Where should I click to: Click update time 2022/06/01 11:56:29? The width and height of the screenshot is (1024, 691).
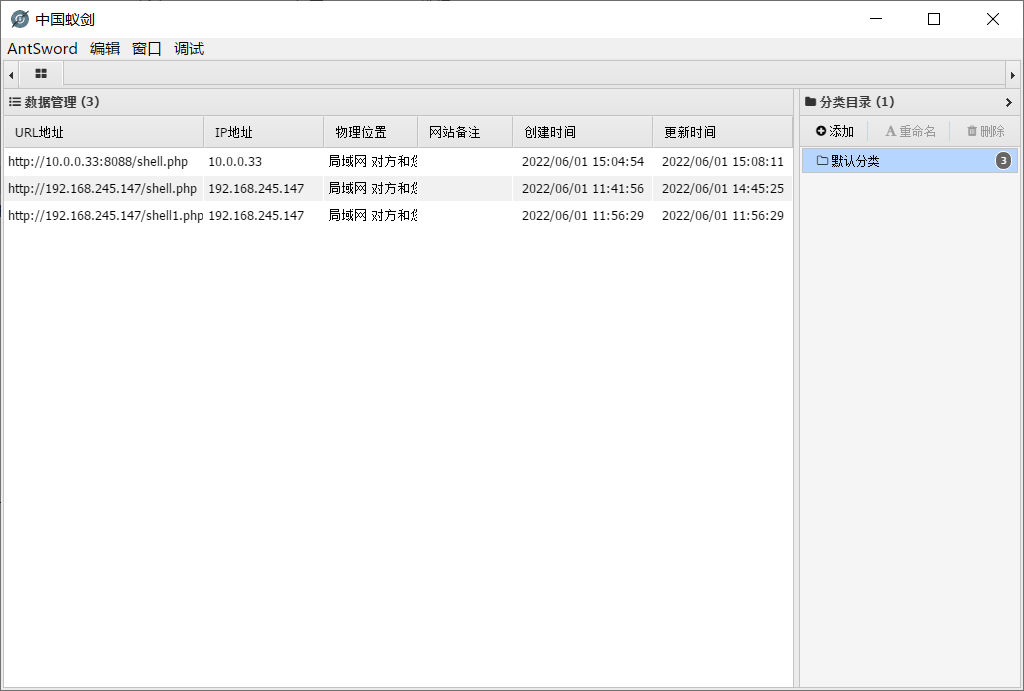(x=722, y=215)
